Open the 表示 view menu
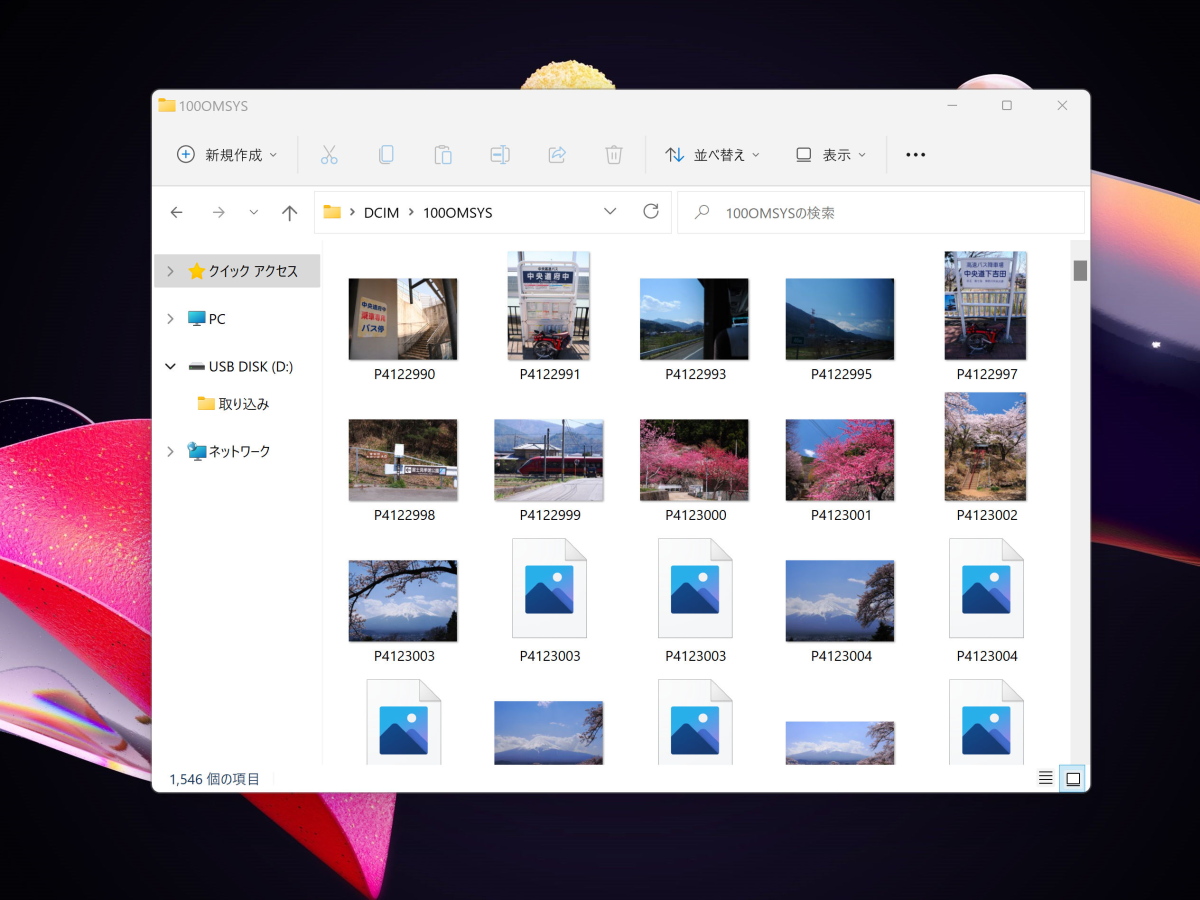 830,155
